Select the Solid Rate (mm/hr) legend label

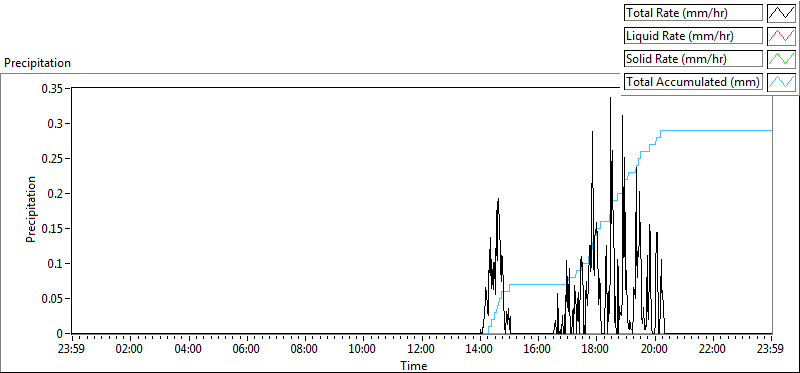[x=693, y=59]
